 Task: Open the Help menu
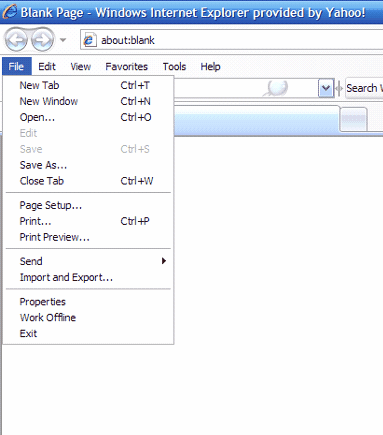210,67
